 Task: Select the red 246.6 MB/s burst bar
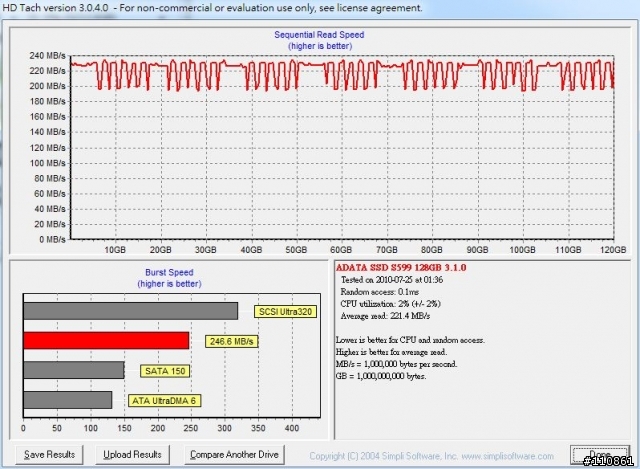click(x=106, y=340)
